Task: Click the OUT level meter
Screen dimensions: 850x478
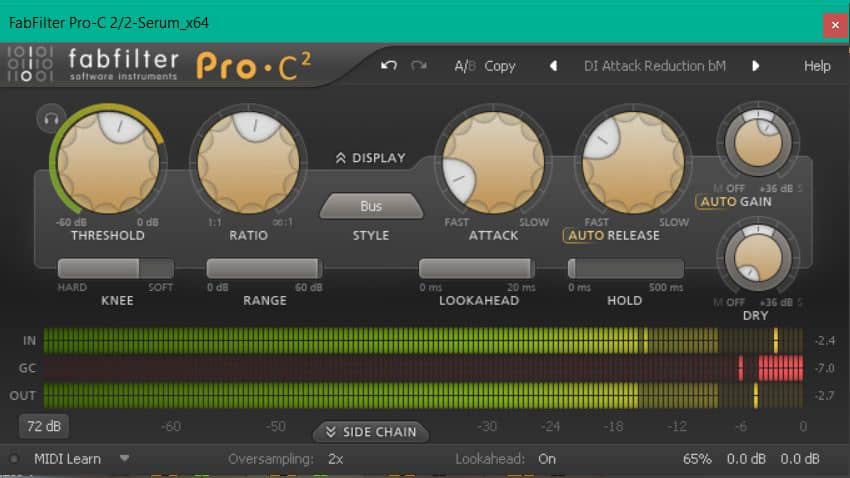Action: pos(423,396)
